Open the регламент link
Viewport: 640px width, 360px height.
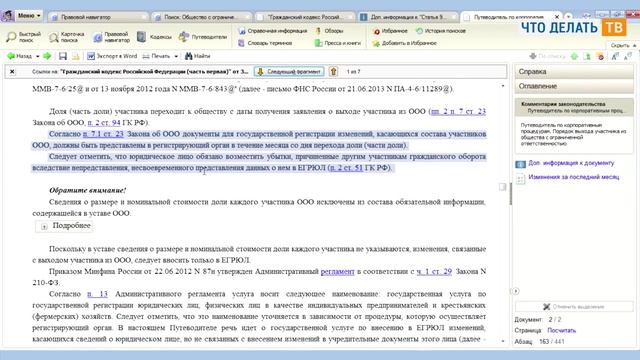point(337,271)
